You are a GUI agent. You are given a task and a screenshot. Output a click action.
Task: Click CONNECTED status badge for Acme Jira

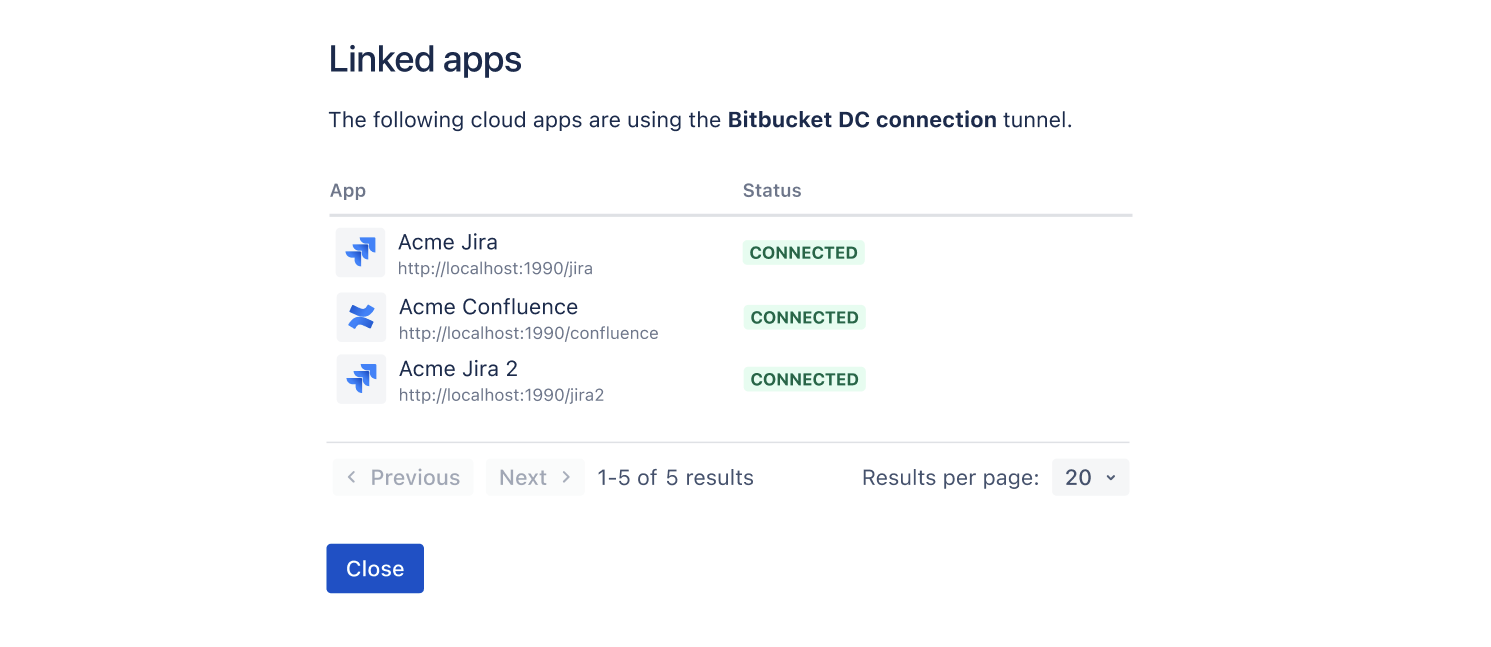(x=803, y=253)
